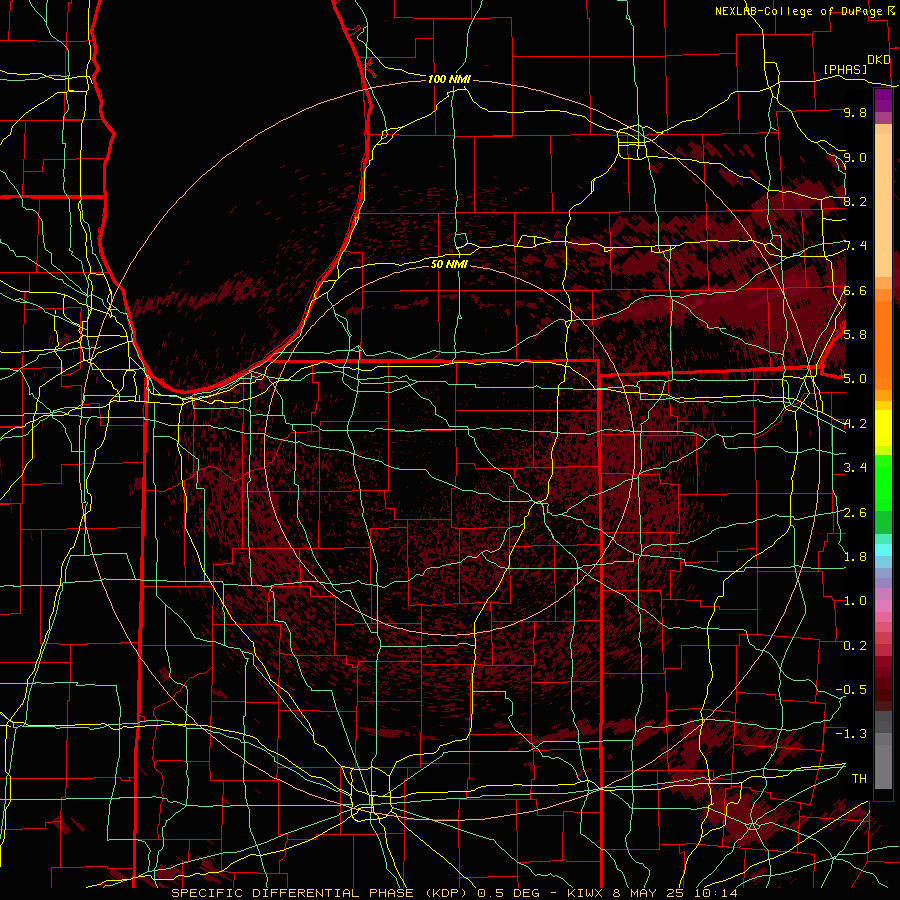Click the (KDP) text in the caption
Viewport: 900px width, 900px height.
click(x=446, y=893)
